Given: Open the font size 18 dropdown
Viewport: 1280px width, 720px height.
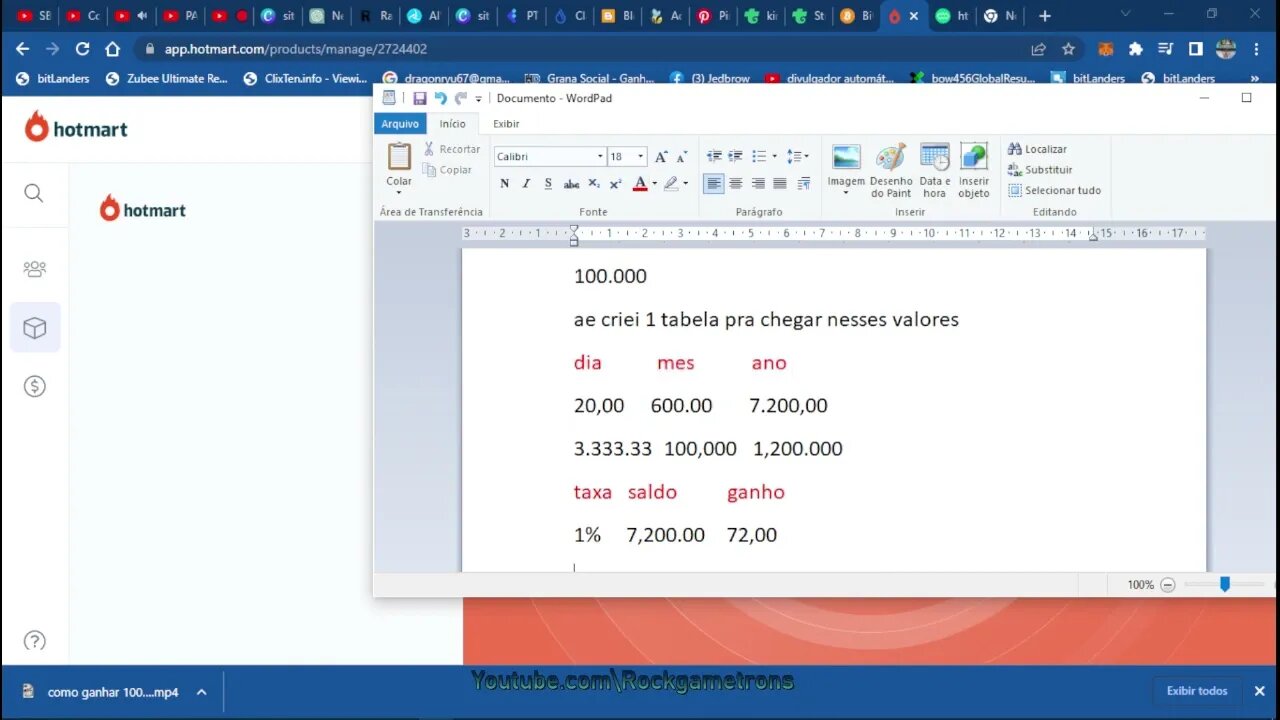Looking at the screenshot, I should (x=641, y=157).
